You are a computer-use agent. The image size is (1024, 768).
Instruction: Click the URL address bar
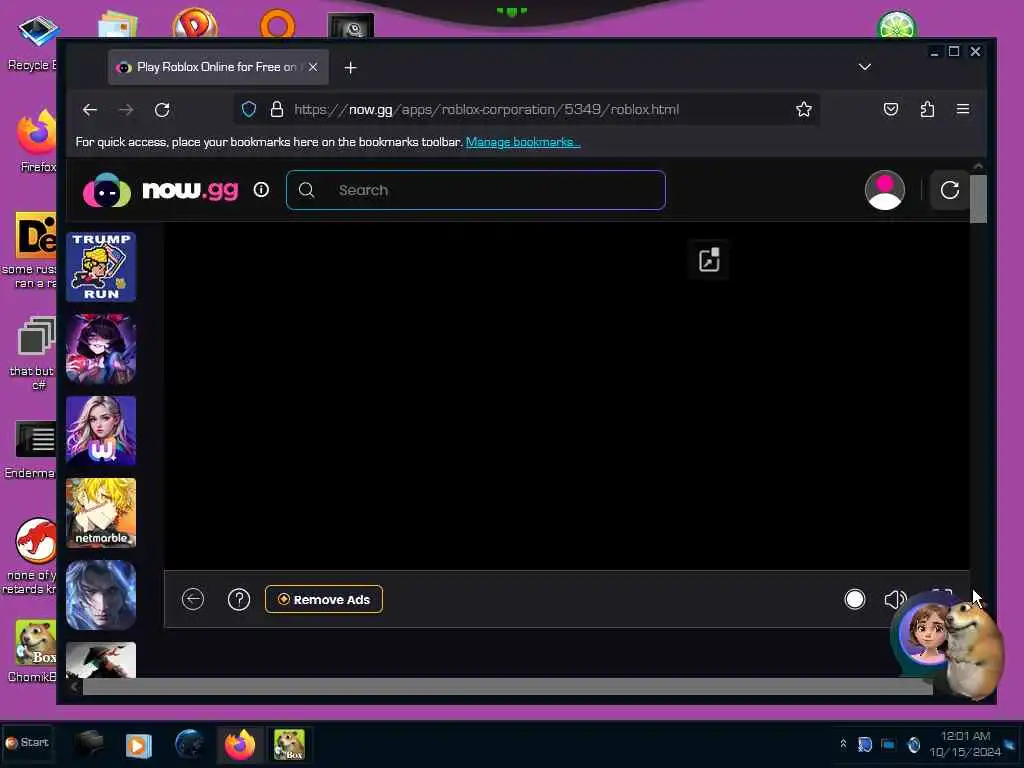(x=526, y=109)
